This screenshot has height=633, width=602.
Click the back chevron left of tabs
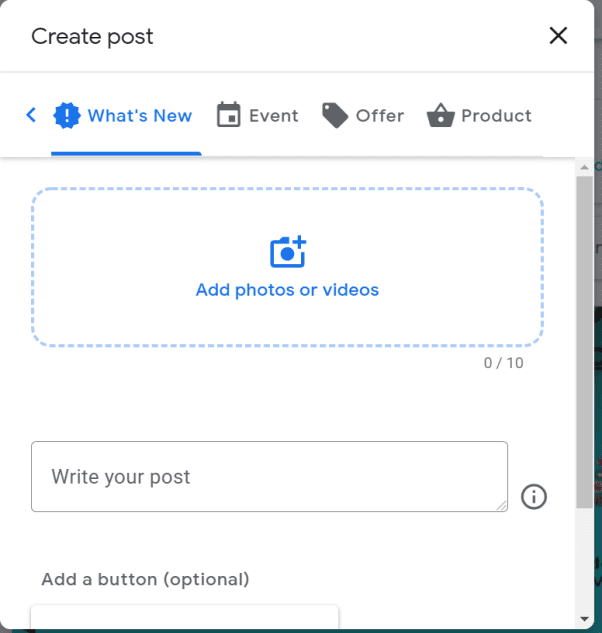(31, 115)
